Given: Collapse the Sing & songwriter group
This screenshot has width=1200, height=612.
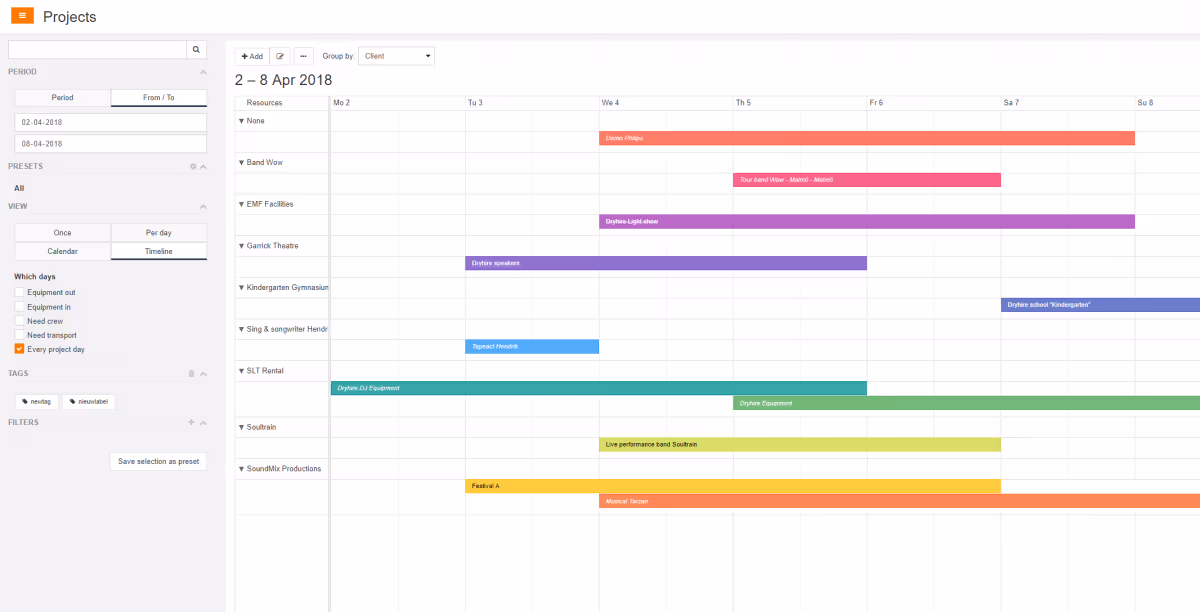Looking at the screenshot, I should pos(241,329).
